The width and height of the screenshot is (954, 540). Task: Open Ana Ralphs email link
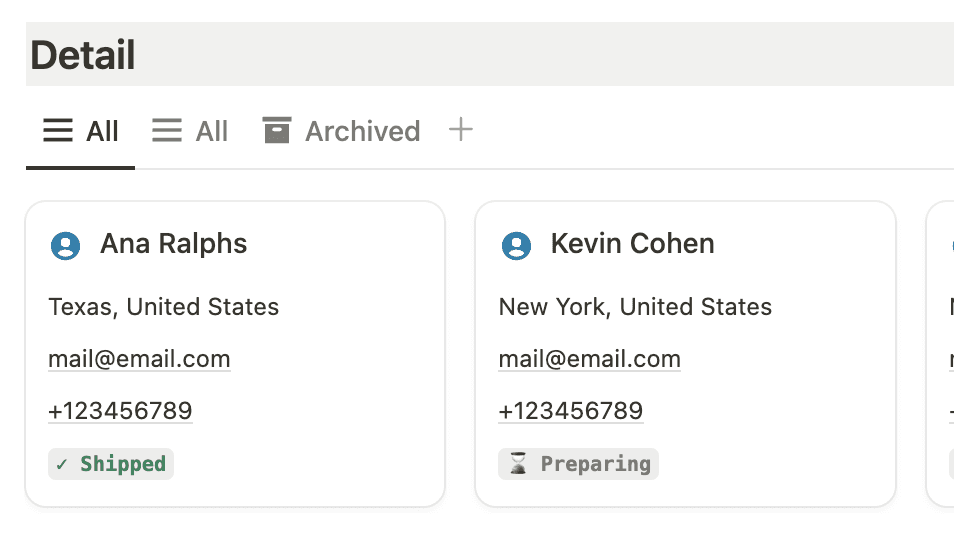pos(139,359)
